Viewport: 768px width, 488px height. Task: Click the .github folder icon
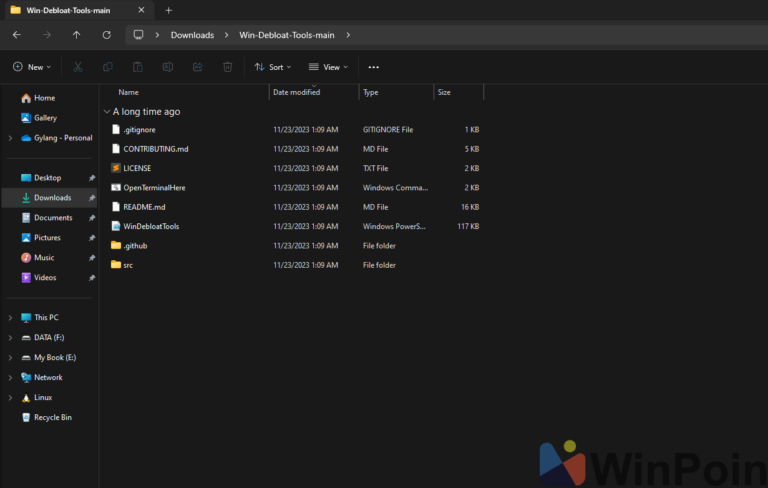tap(116, 245)
